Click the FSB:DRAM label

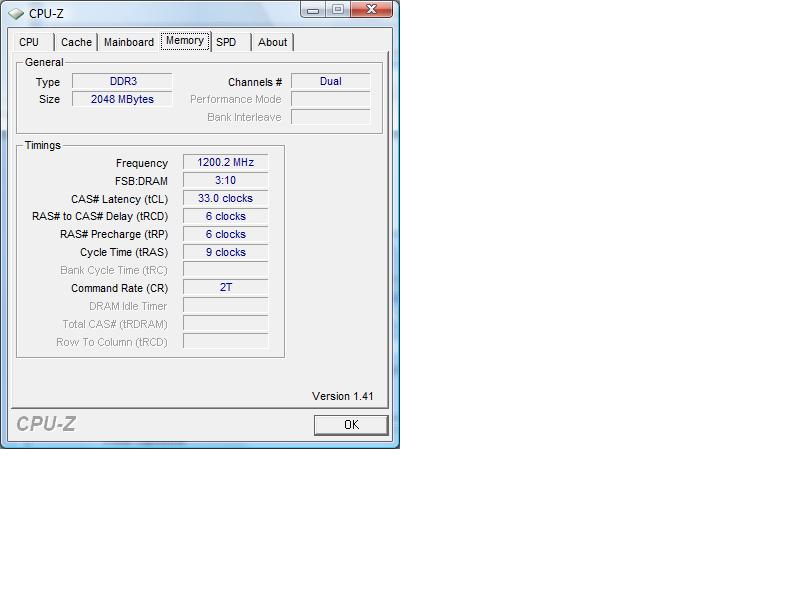tap(141, 181)
